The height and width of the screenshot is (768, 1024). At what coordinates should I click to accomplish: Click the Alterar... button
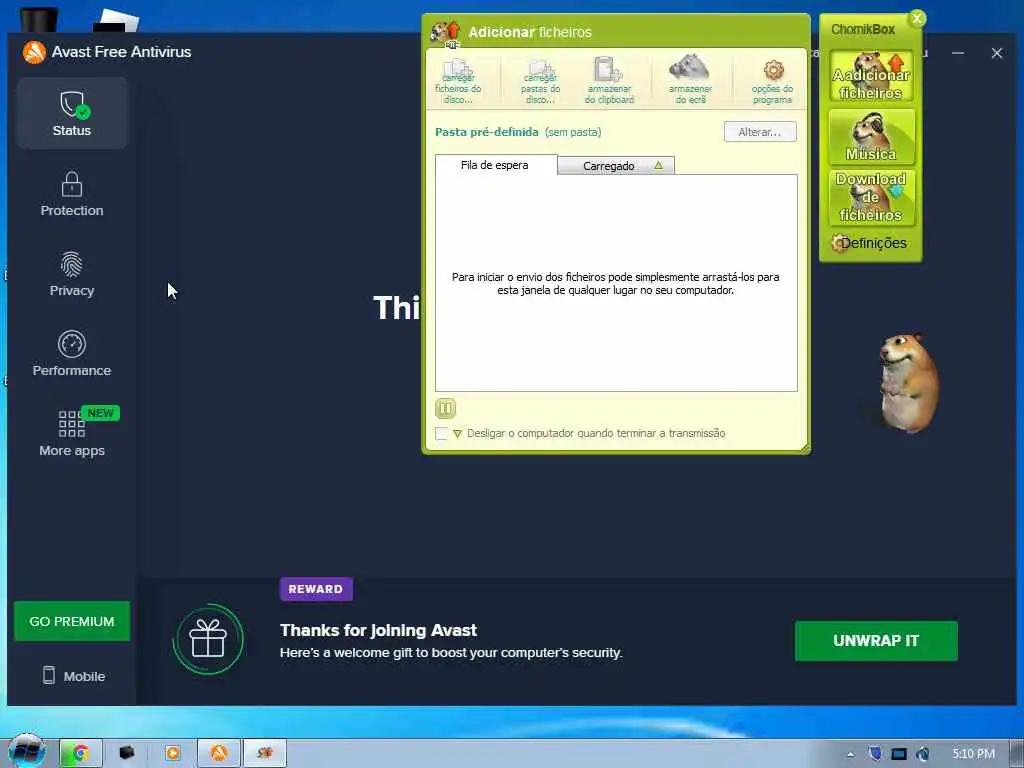coord(760,132)
